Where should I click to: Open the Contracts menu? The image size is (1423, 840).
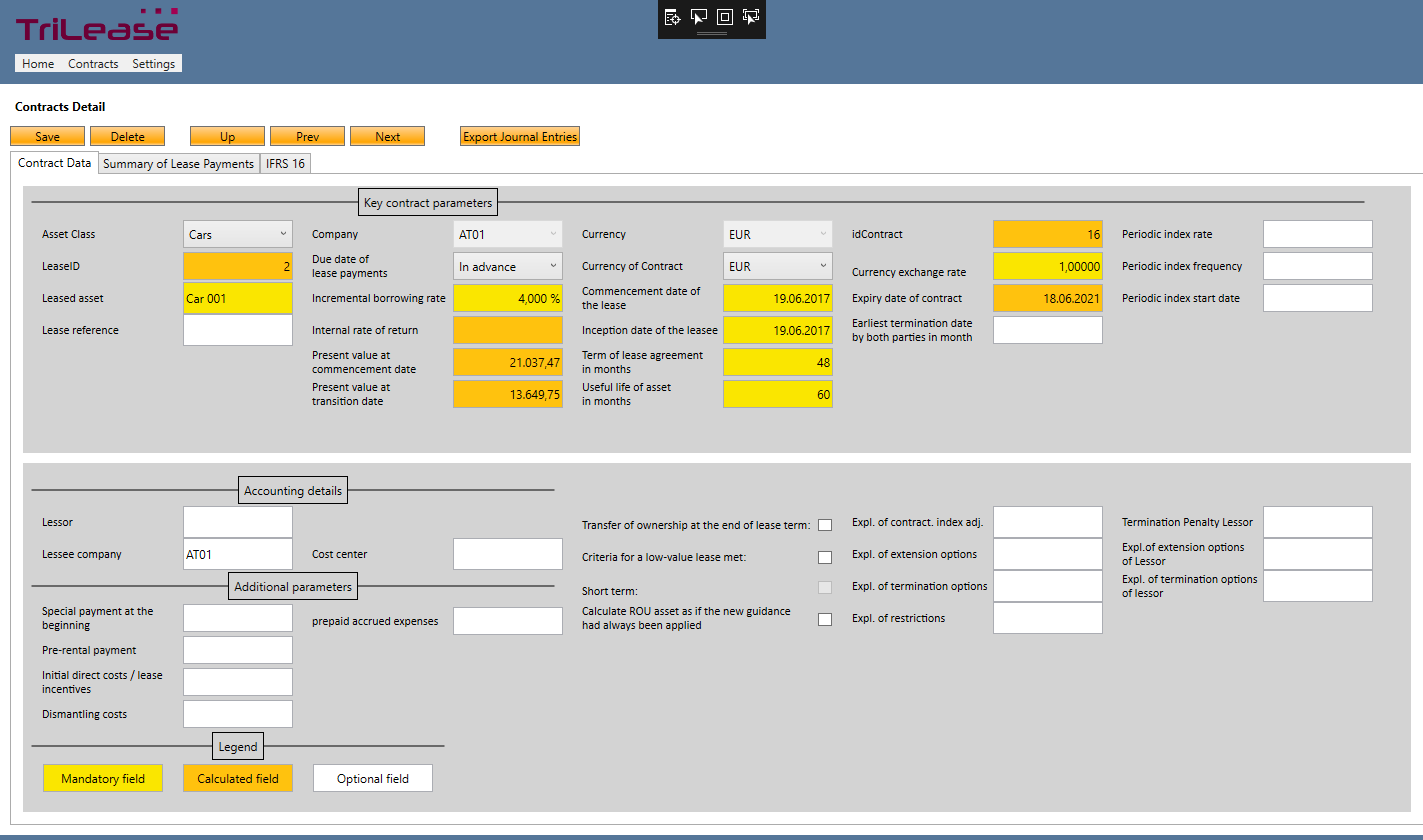(x=93, y=64)
